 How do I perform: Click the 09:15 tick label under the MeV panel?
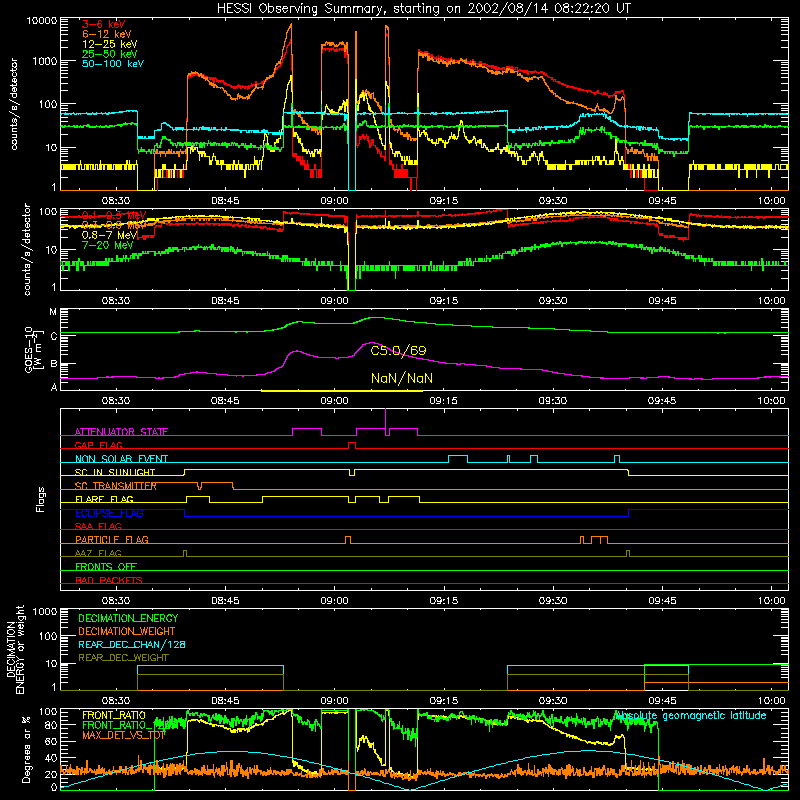tap(443, 301)
